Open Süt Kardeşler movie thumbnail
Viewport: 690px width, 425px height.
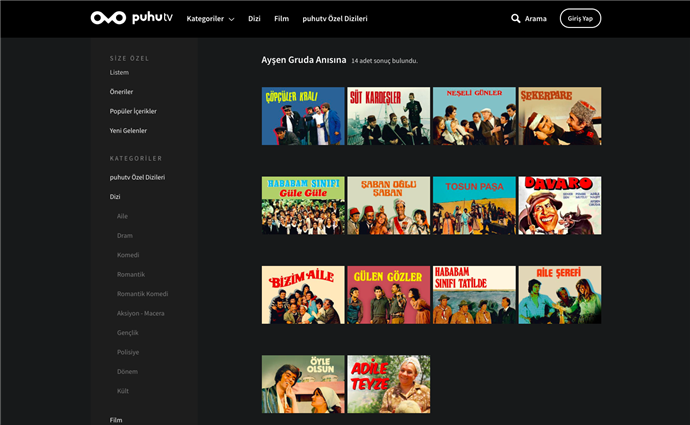[389, 116]
